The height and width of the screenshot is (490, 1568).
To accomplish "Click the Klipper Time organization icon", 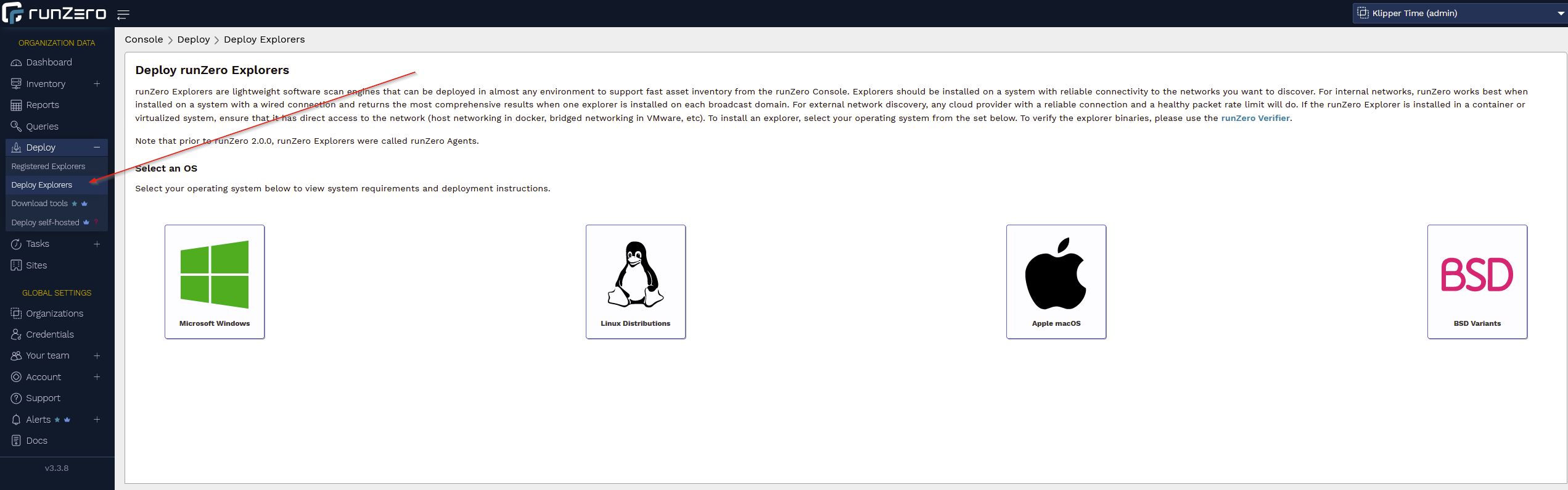I will 1363,13.
